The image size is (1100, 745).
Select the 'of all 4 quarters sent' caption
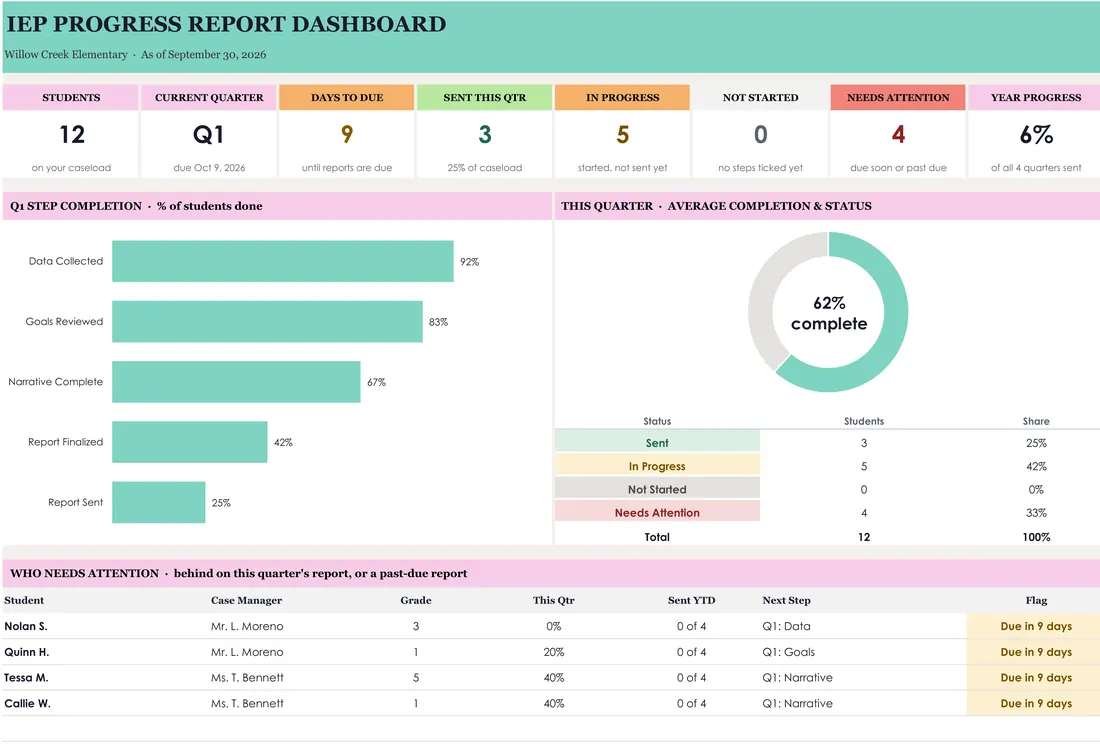click(1036, 168)
